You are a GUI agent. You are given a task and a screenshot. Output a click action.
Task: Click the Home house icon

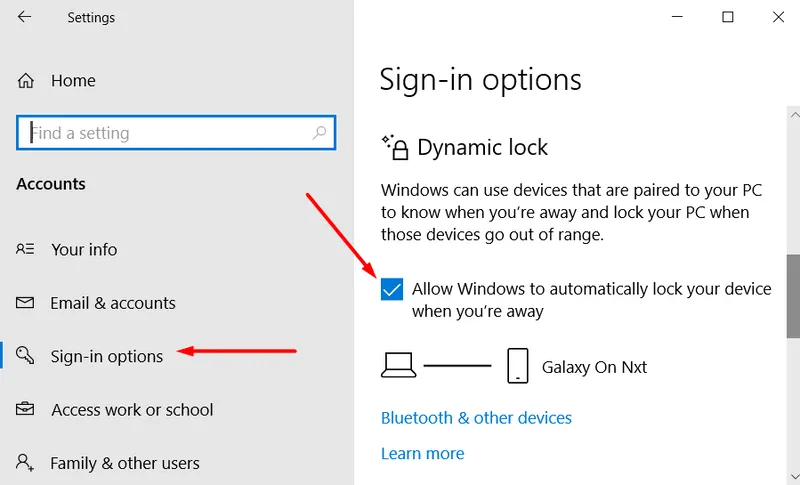(x=26, y=81)
